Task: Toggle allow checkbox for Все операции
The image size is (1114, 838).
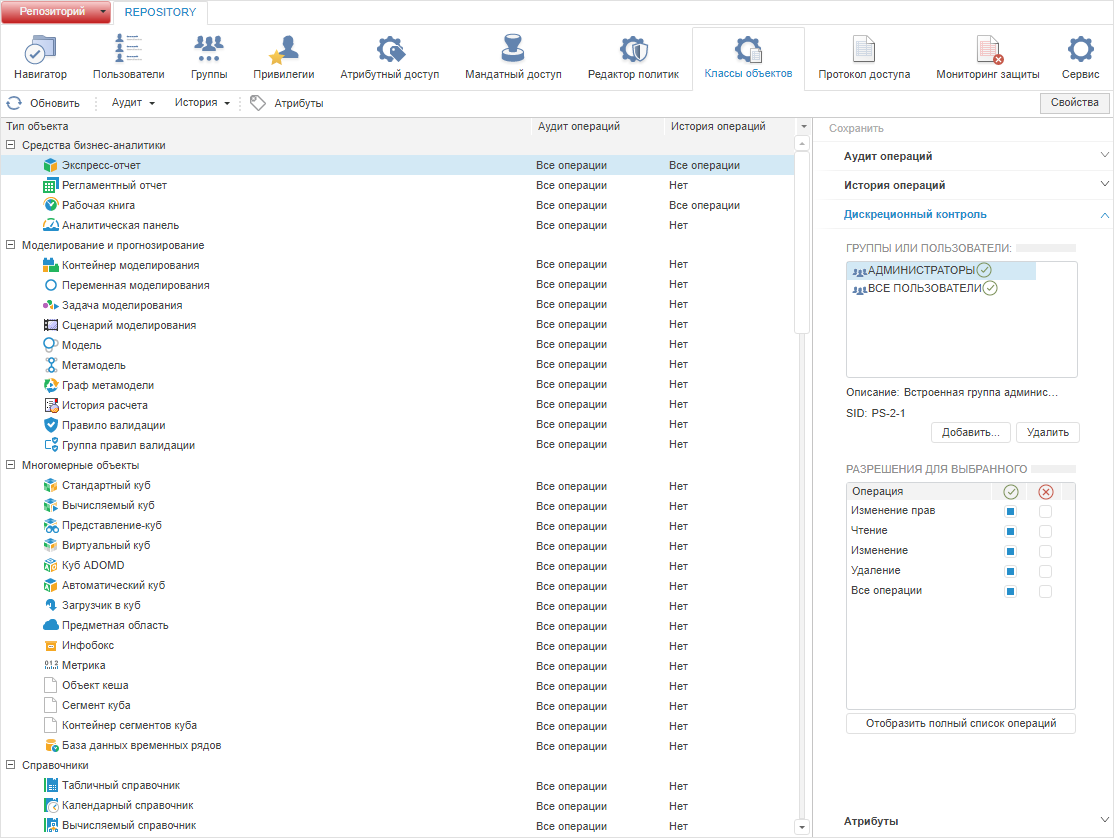Action: [1010, 591]
